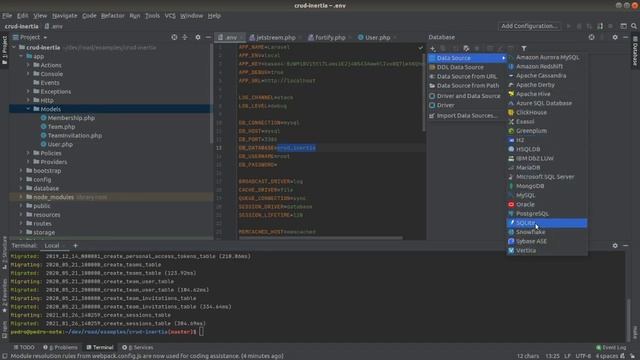Open Problems tool window
The height and width of the screenshot is (360, 640).
pos(60,347)
